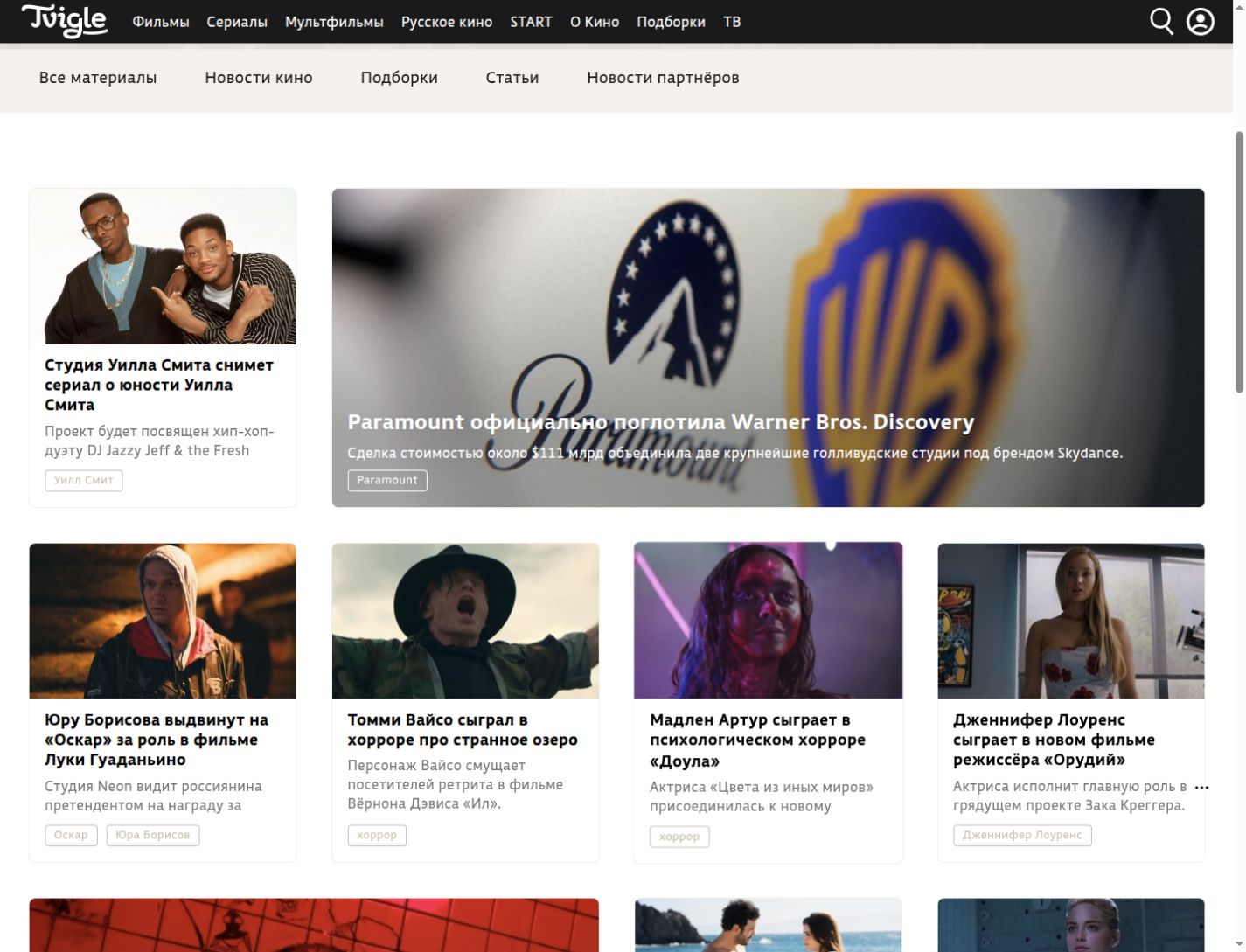This screenshot has height=952, width=1246.
Task: Click the хоррор tag under Томми Вайсо article
Action: click(x=377, y=835)
